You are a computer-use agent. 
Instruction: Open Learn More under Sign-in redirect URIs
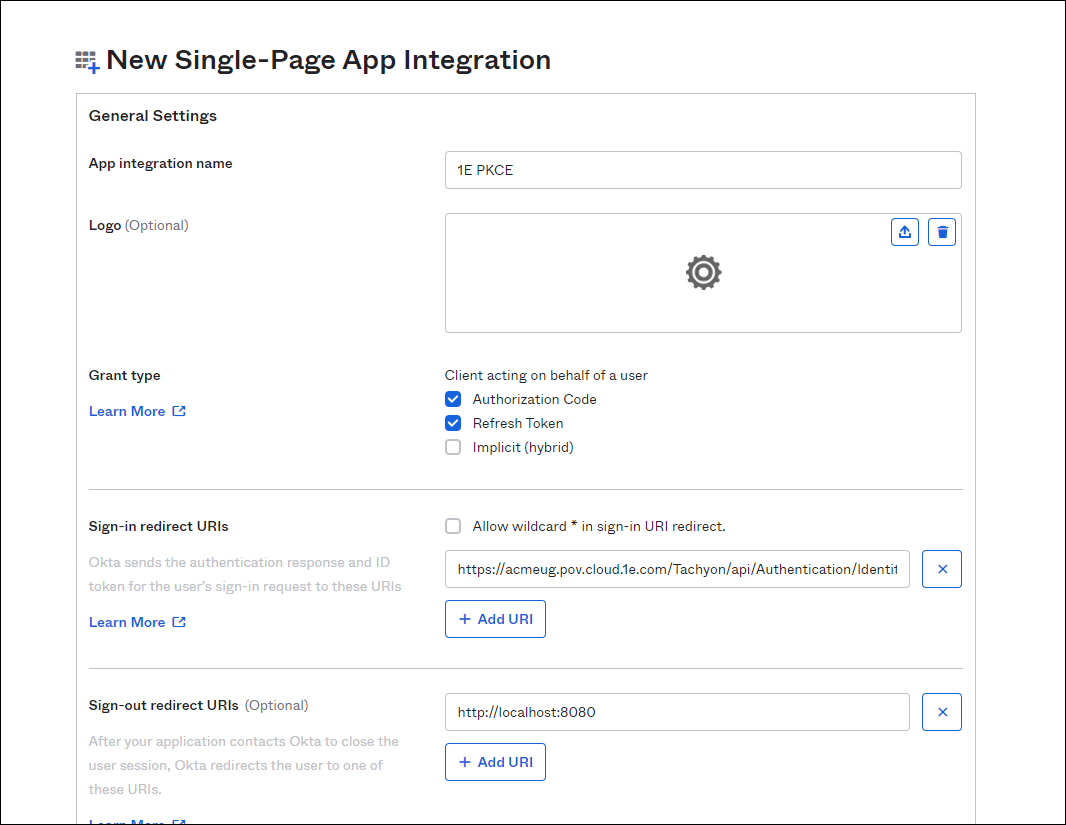click(x=127, y=622)
